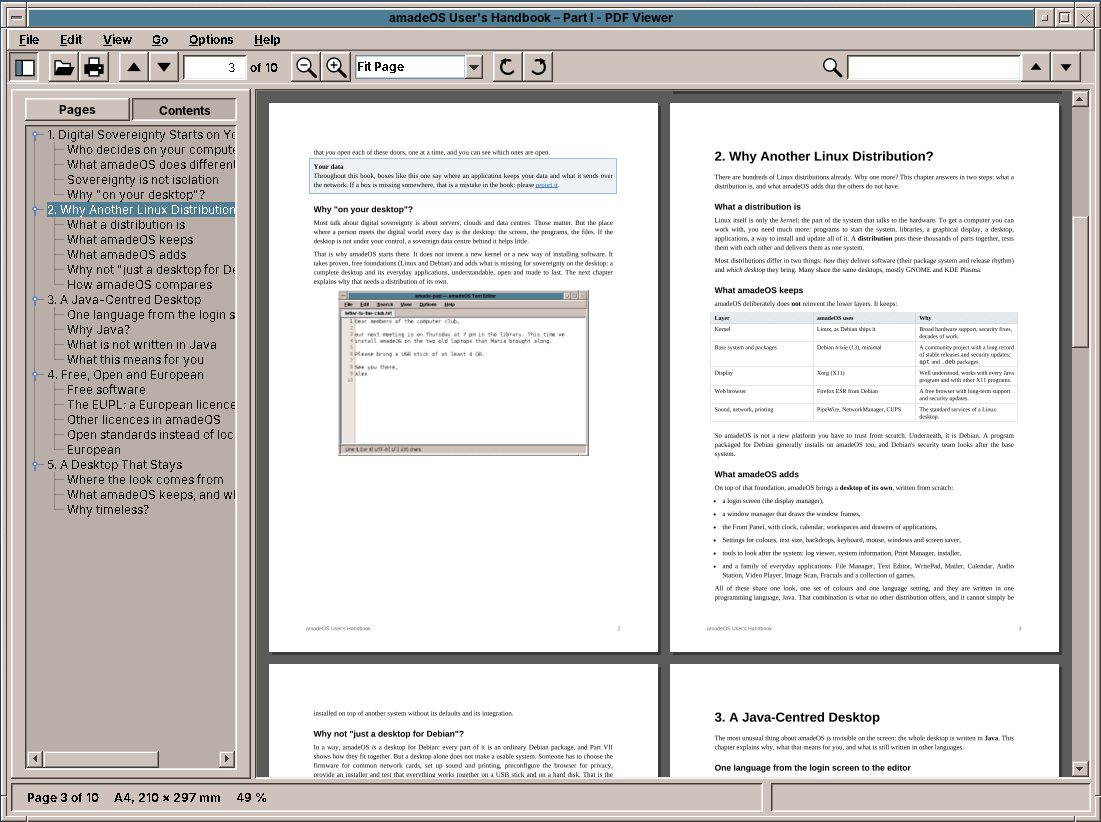Open the Go menu
The height and width of the screenshot is (822, 1101).
160,40
